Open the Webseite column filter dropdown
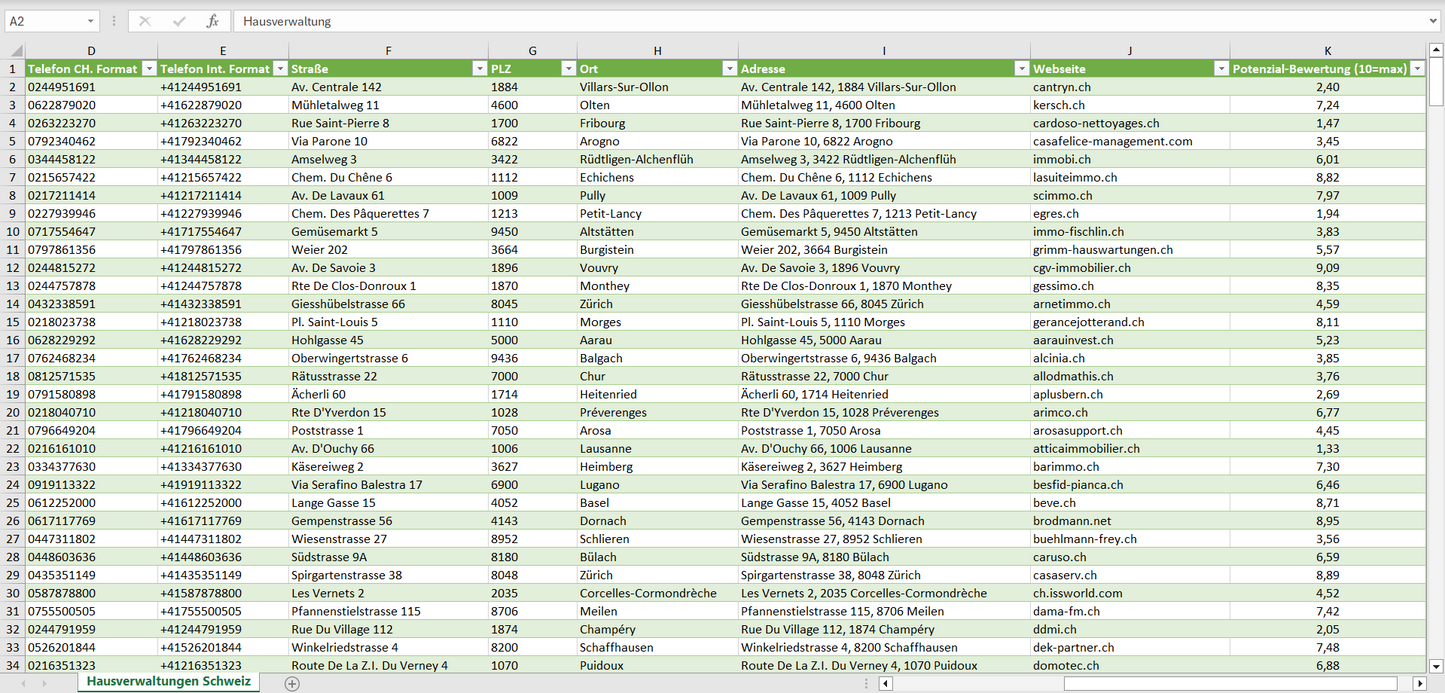 click(x=1221, y=69)
